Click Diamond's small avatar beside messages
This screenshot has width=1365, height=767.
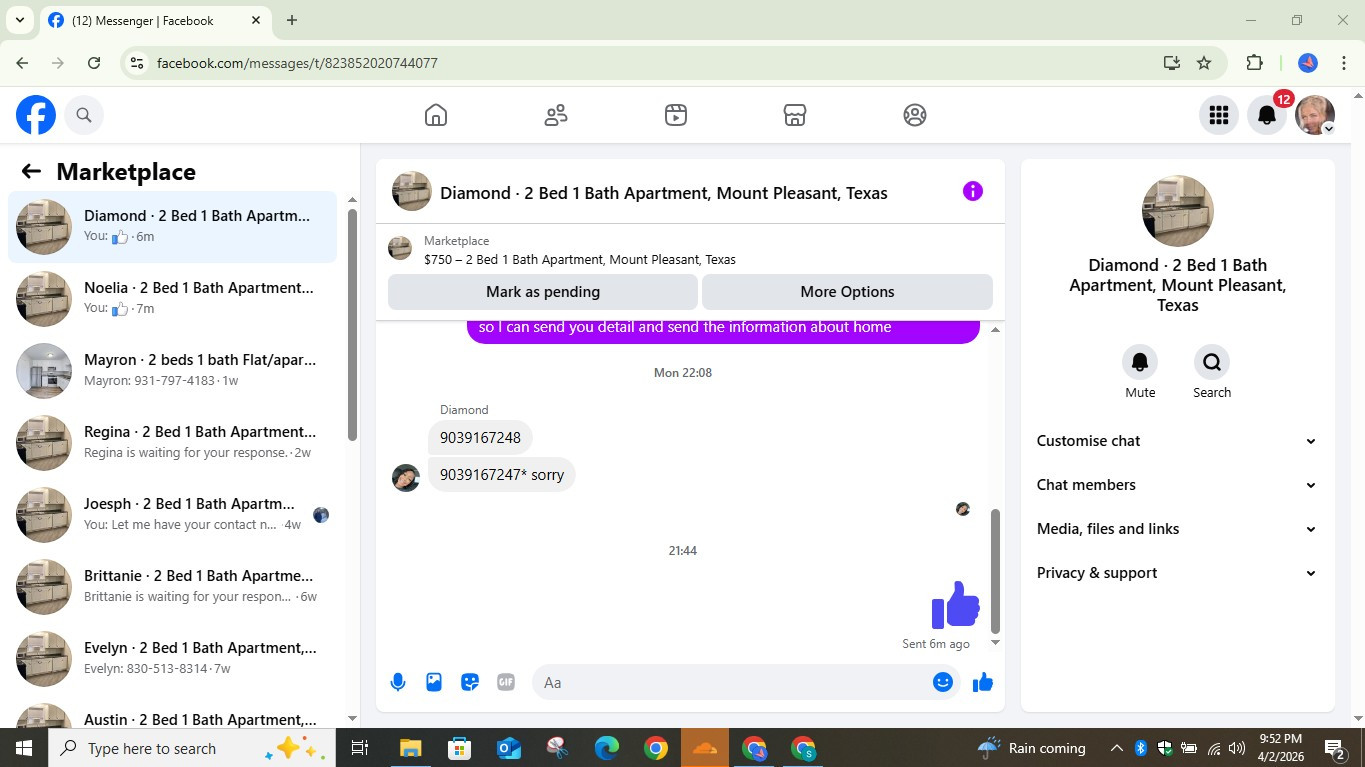pos(405,477)
